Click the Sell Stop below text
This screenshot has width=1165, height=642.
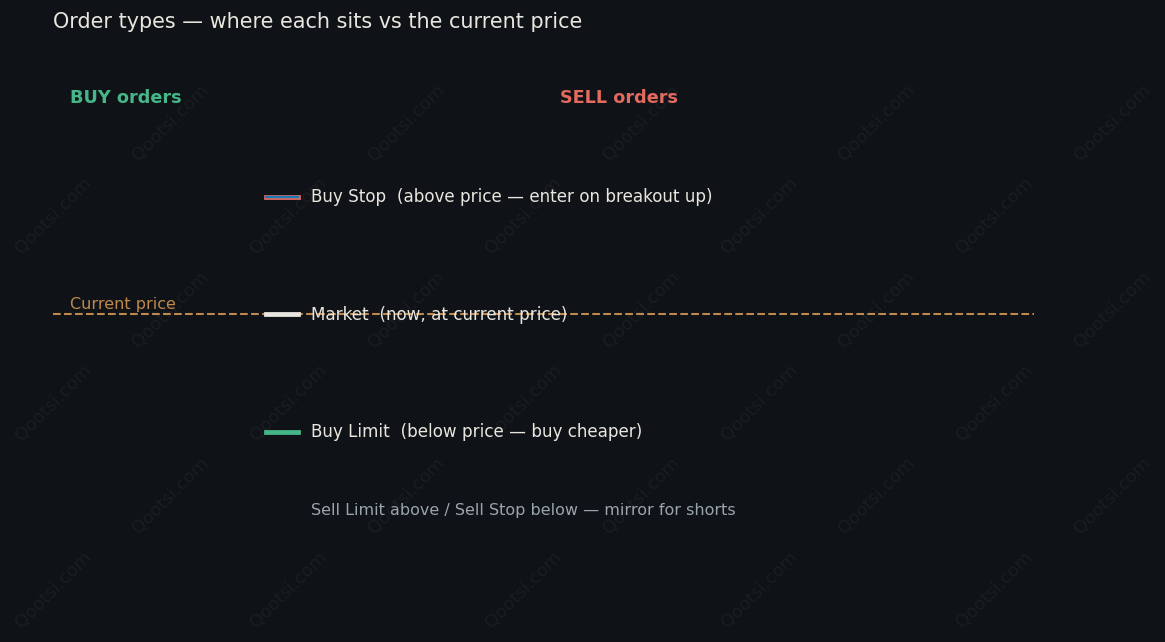(516, 510)
